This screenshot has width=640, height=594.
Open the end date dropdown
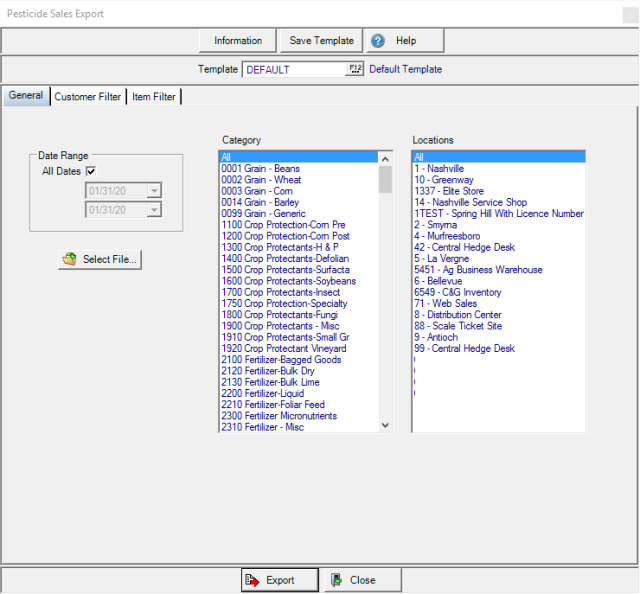pyautogui.click(x=153, y=210)
